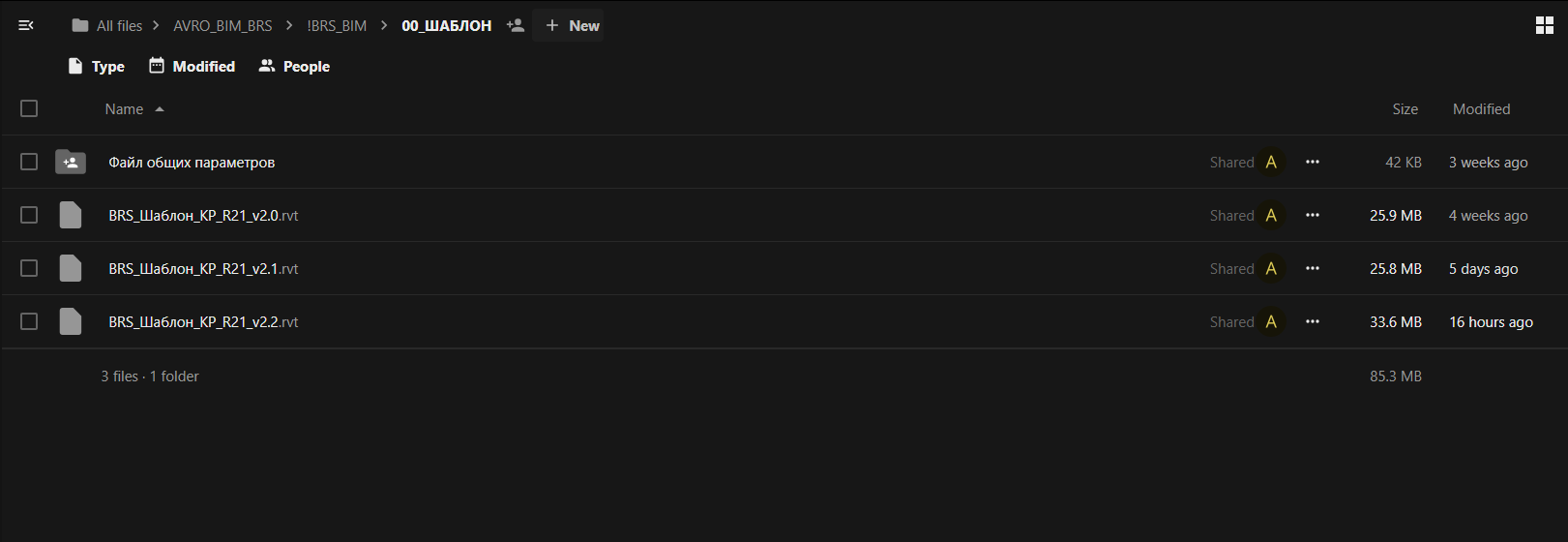Check the BRS_Шаблон_KP_R21_v2.1.rvt row checkbox

coord(29,268)
